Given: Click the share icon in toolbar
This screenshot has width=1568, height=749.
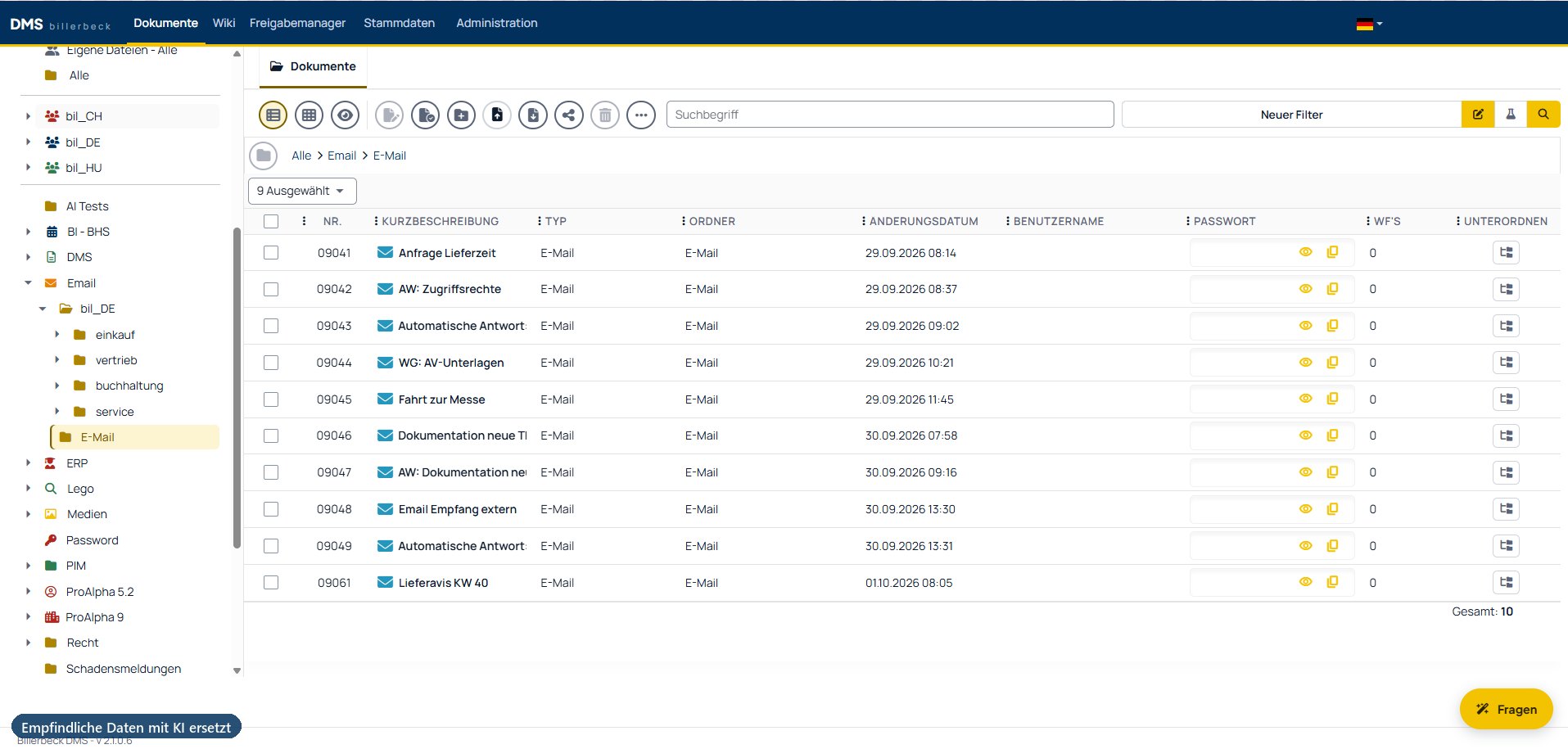Looking at the screenshot, I should [569, 115].
